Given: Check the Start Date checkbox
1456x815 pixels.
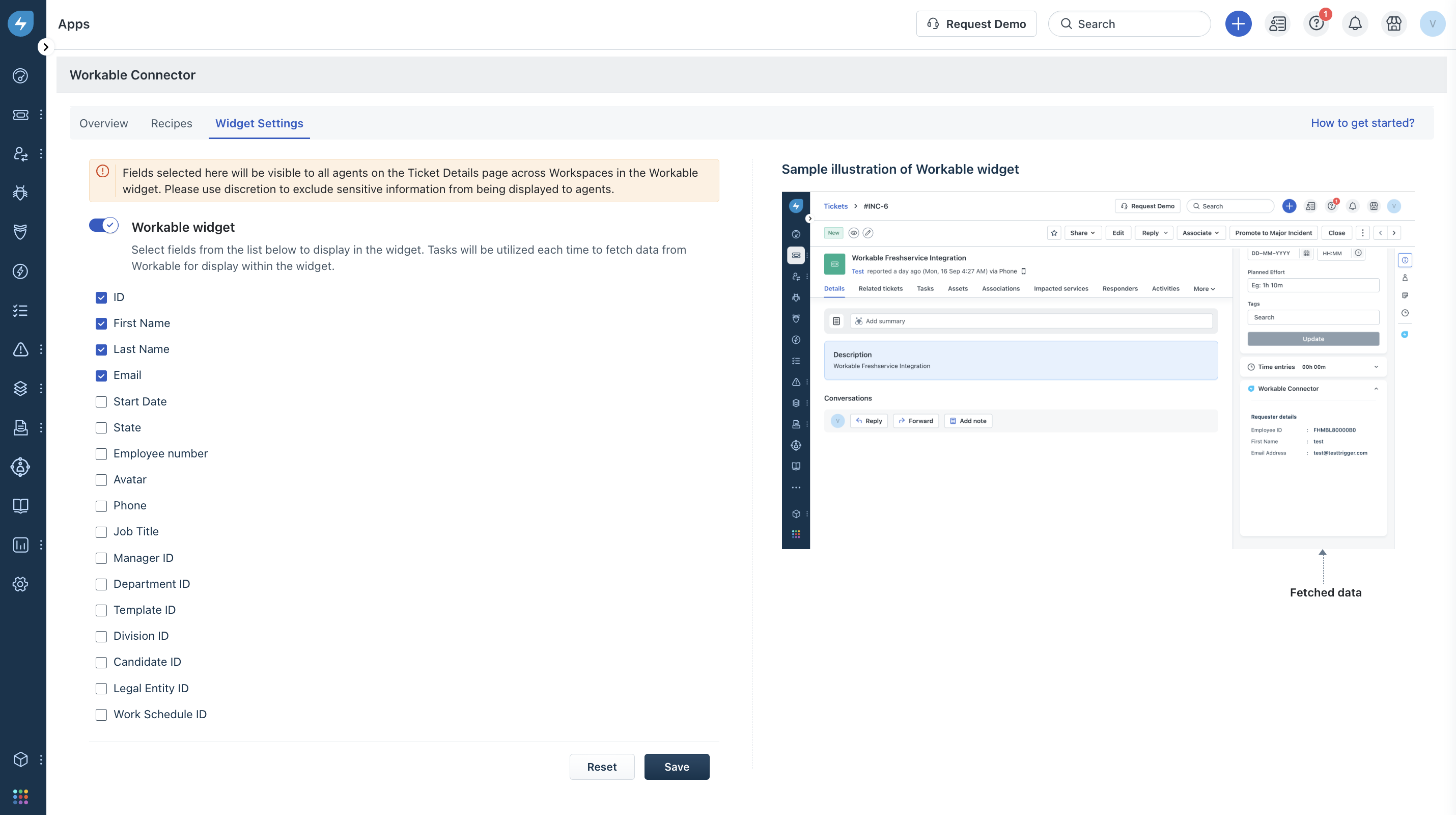Looking at the screenshot, I should [x=101, y=401].
